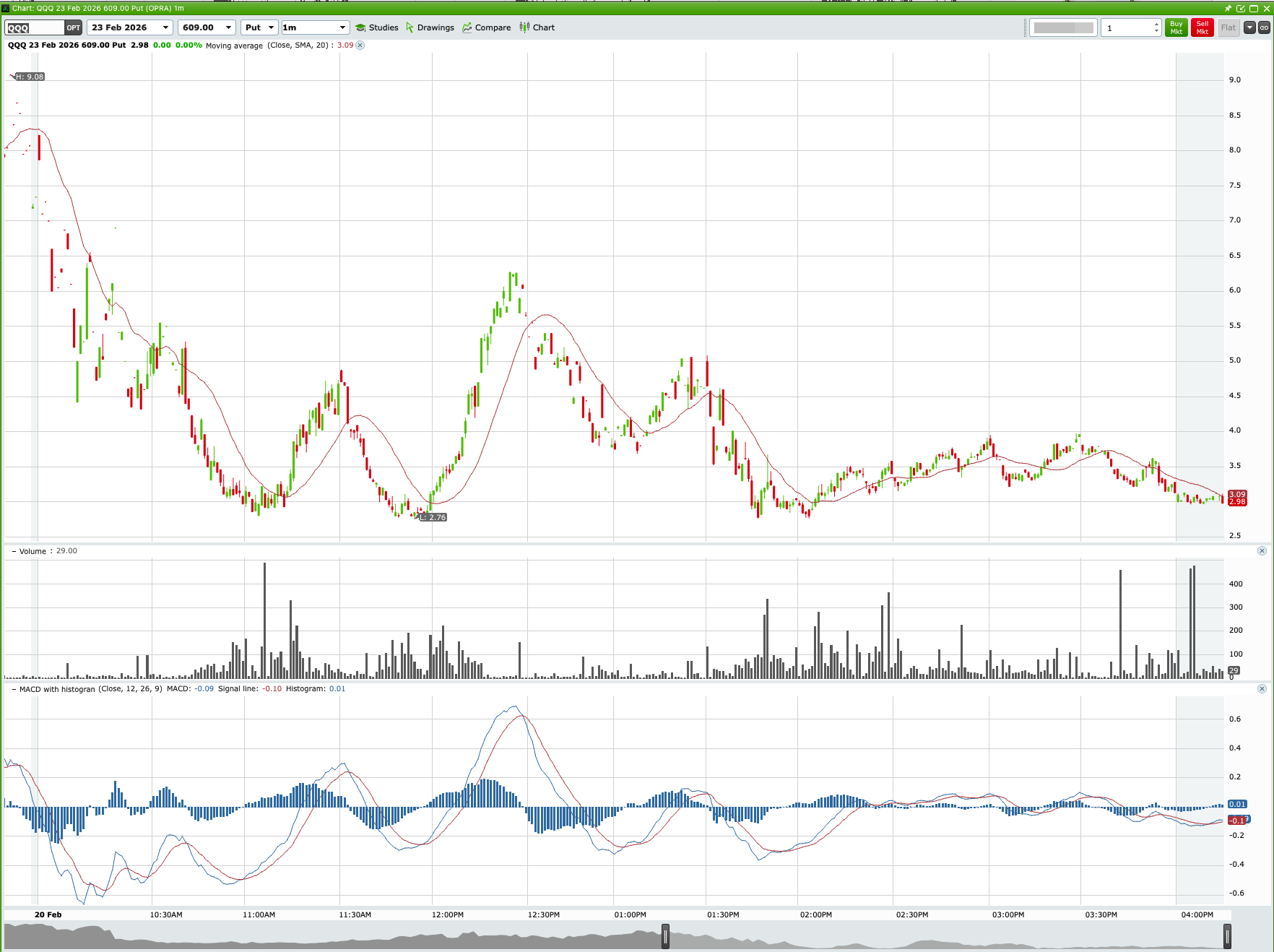Open the Studies menu
1274x952 pixels.
tap(377, 27)
